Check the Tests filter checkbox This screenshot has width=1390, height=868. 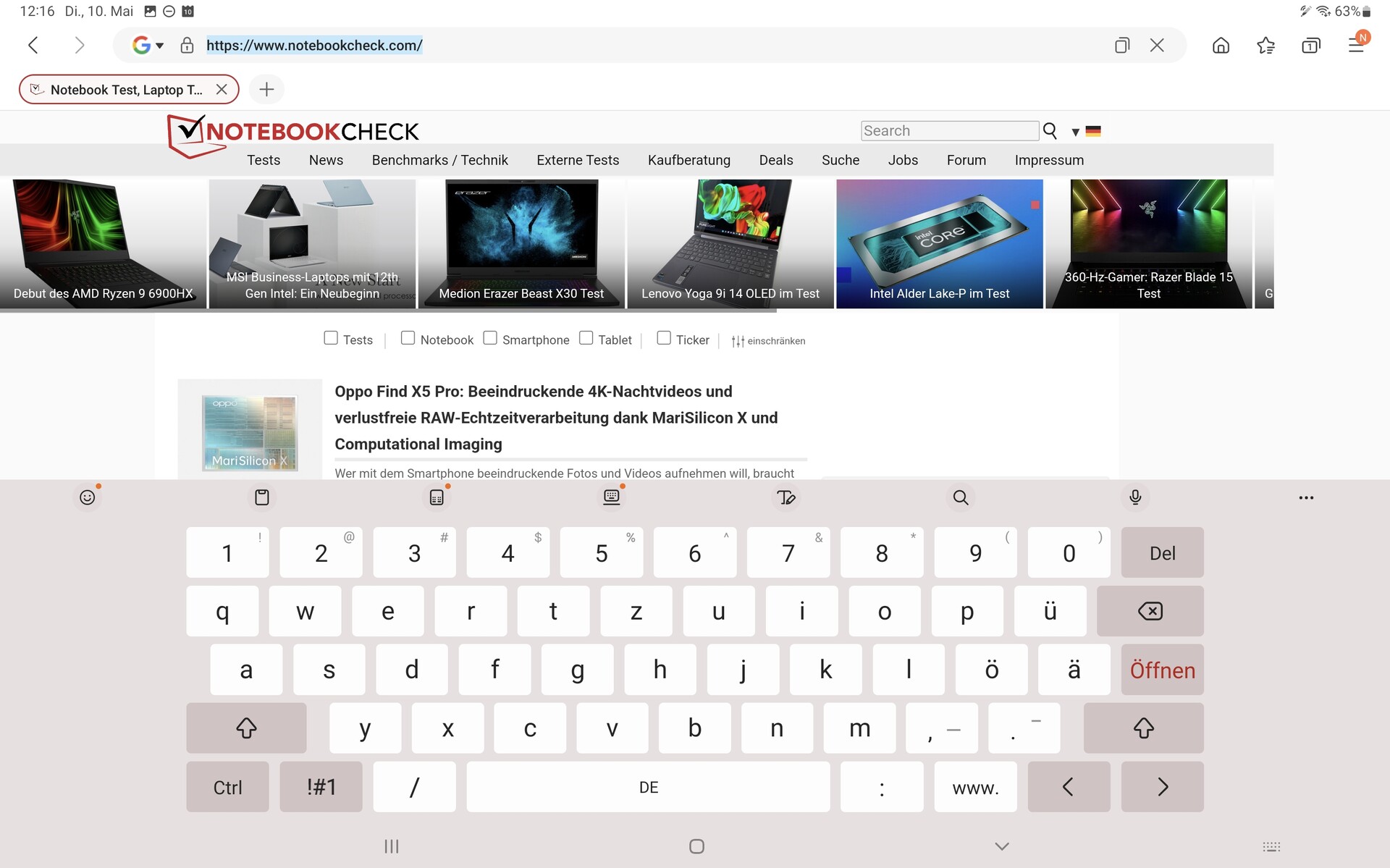click(x=331, y=338)
